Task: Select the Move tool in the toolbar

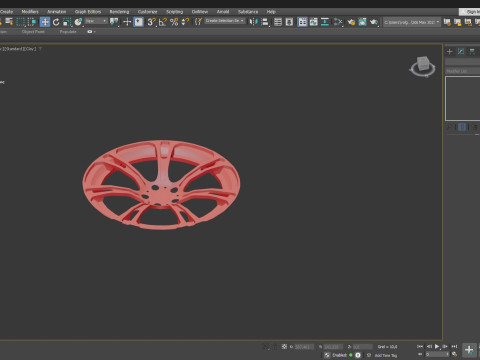Action: (45, 22)
